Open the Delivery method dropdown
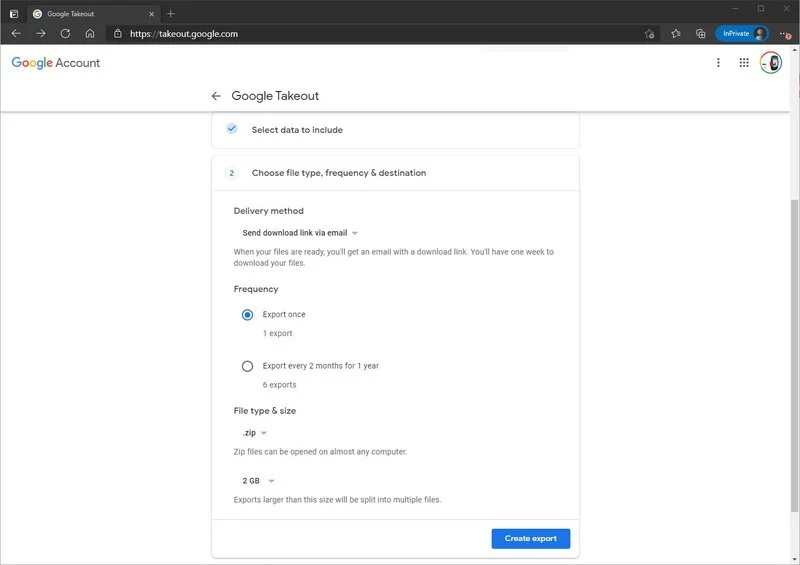This screenshot has height=565, width=800. coord(300,233)
